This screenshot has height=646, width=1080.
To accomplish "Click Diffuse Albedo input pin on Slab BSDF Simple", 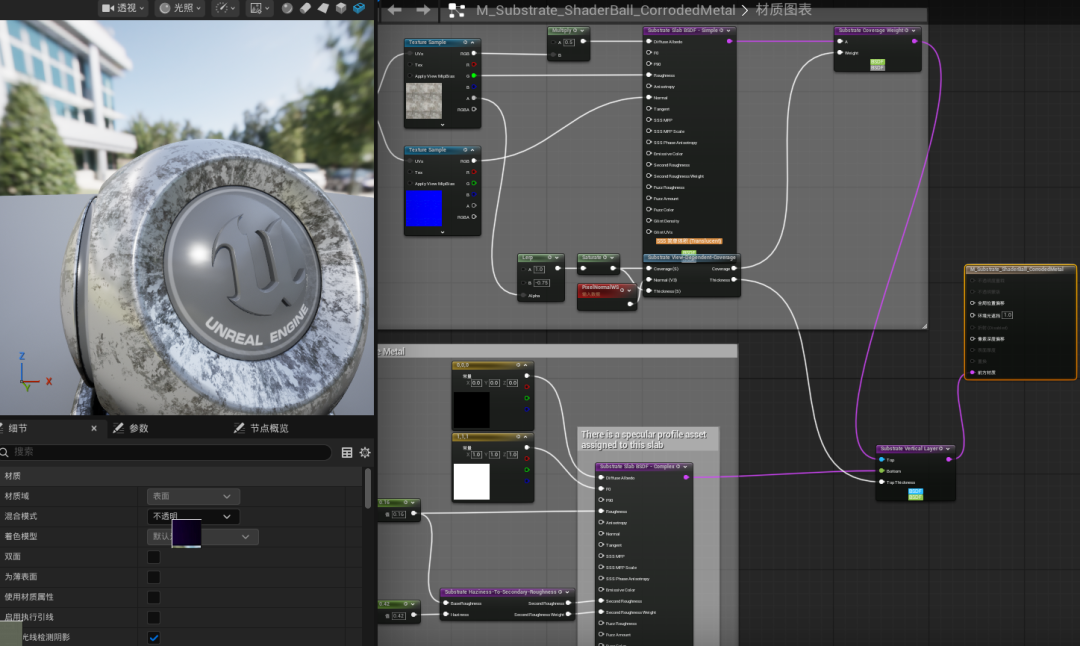I will click(x=649, y=41).
